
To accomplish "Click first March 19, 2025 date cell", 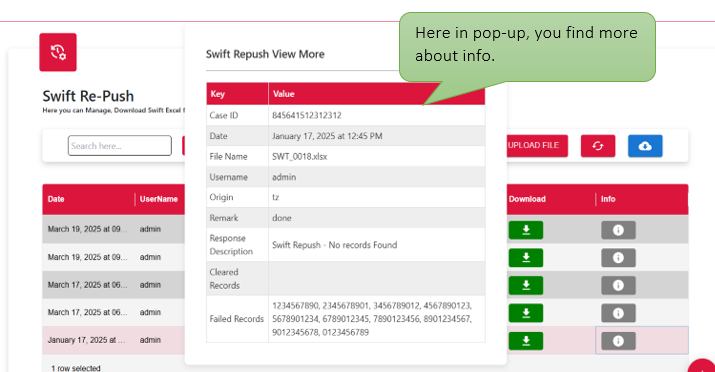I will coord(88,229).
